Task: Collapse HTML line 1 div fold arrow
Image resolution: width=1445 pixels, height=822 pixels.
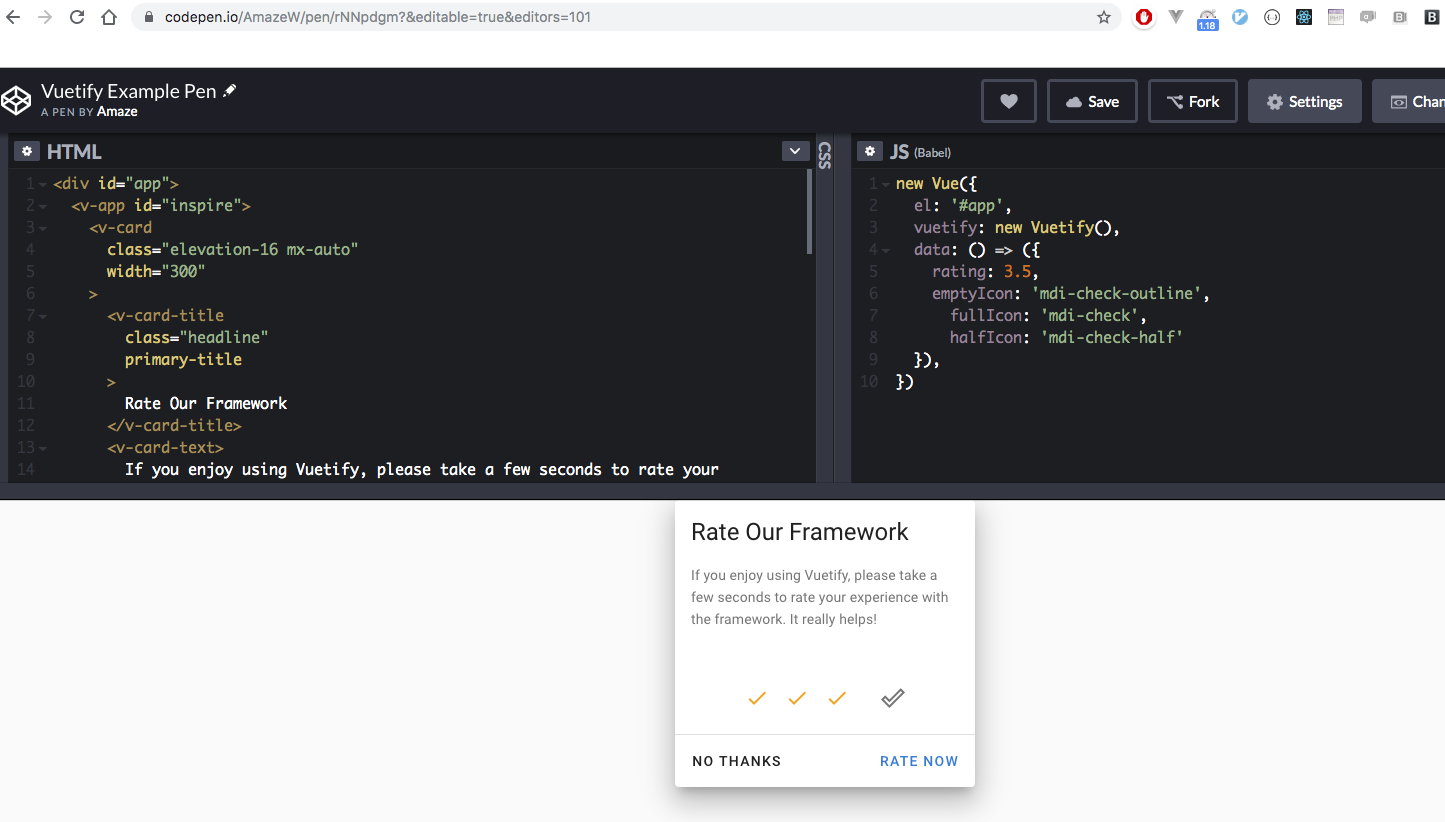Action: tap(43, 184)
